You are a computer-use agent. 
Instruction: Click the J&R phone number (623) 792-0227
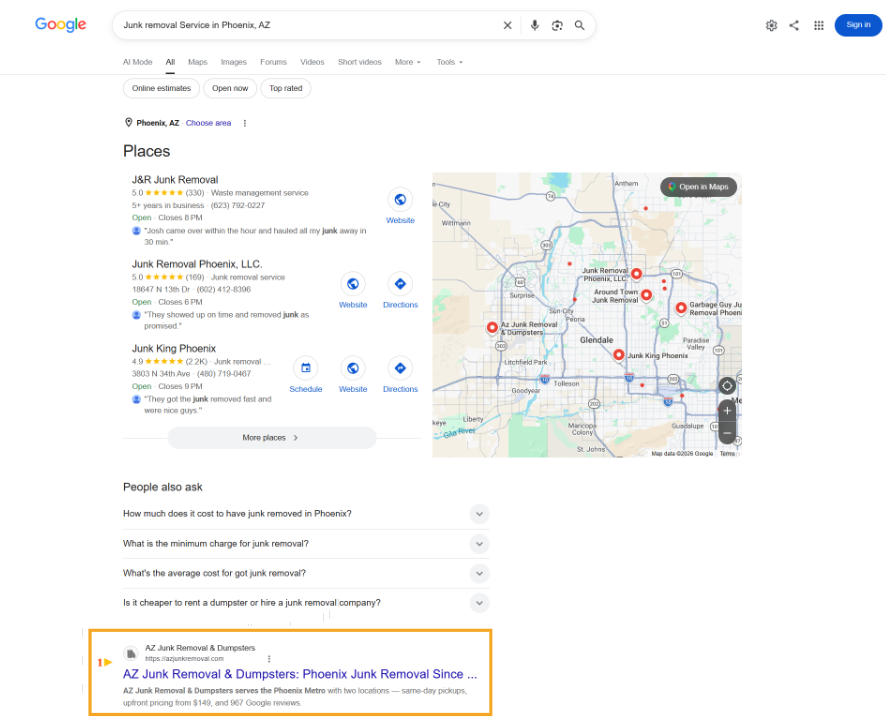pos(237,206)
